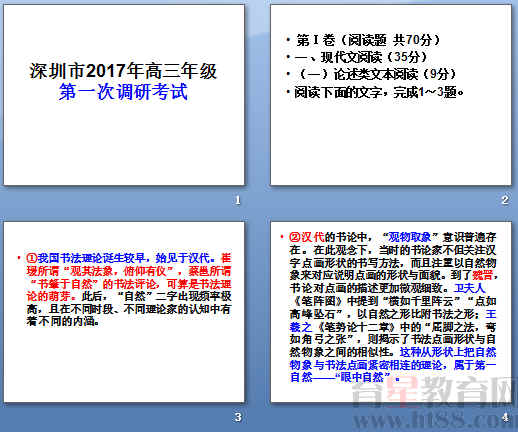Select slide 2 with the reading section outline

point(391,95)
